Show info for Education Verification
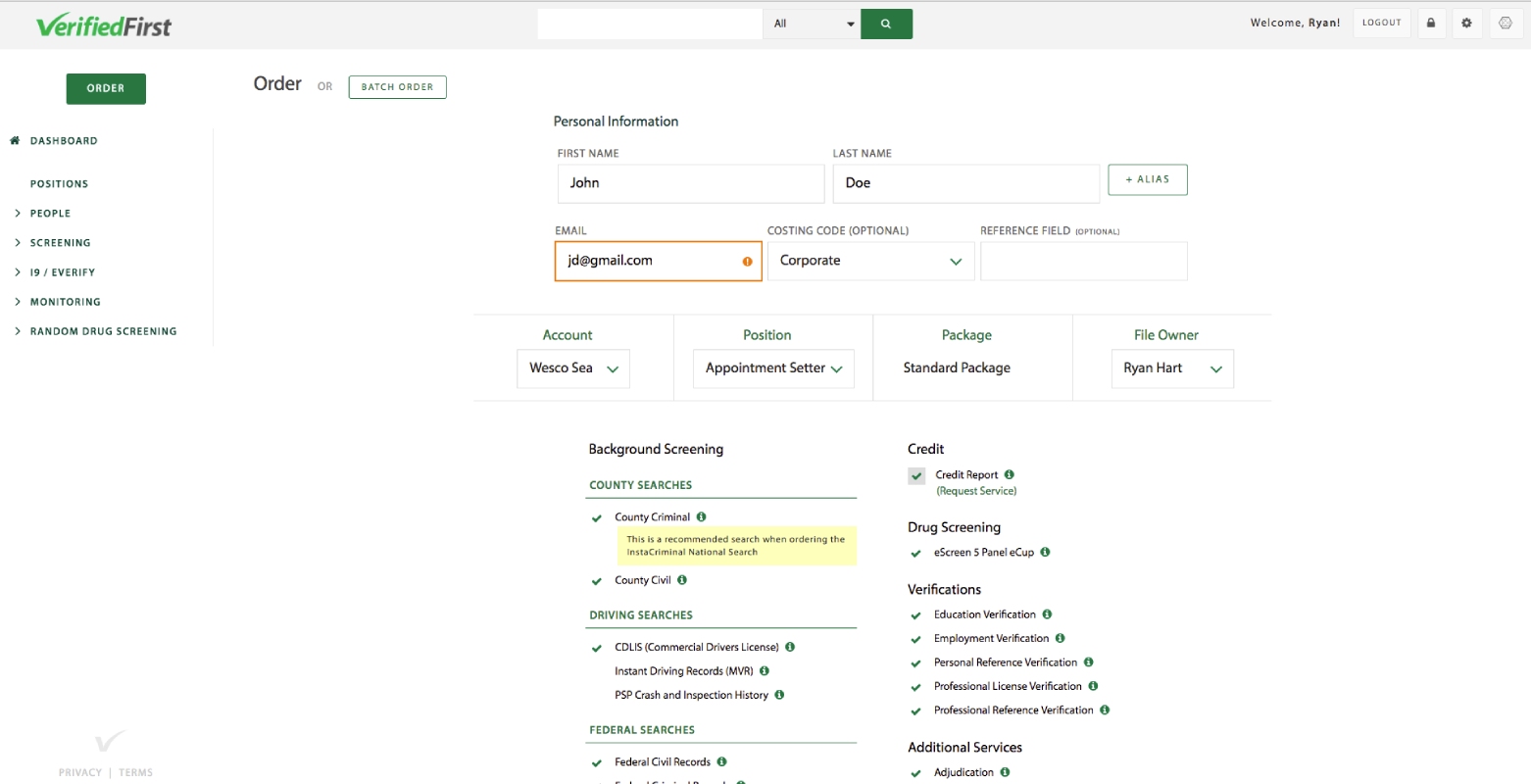1531x784 pixels. [1047, 614]
